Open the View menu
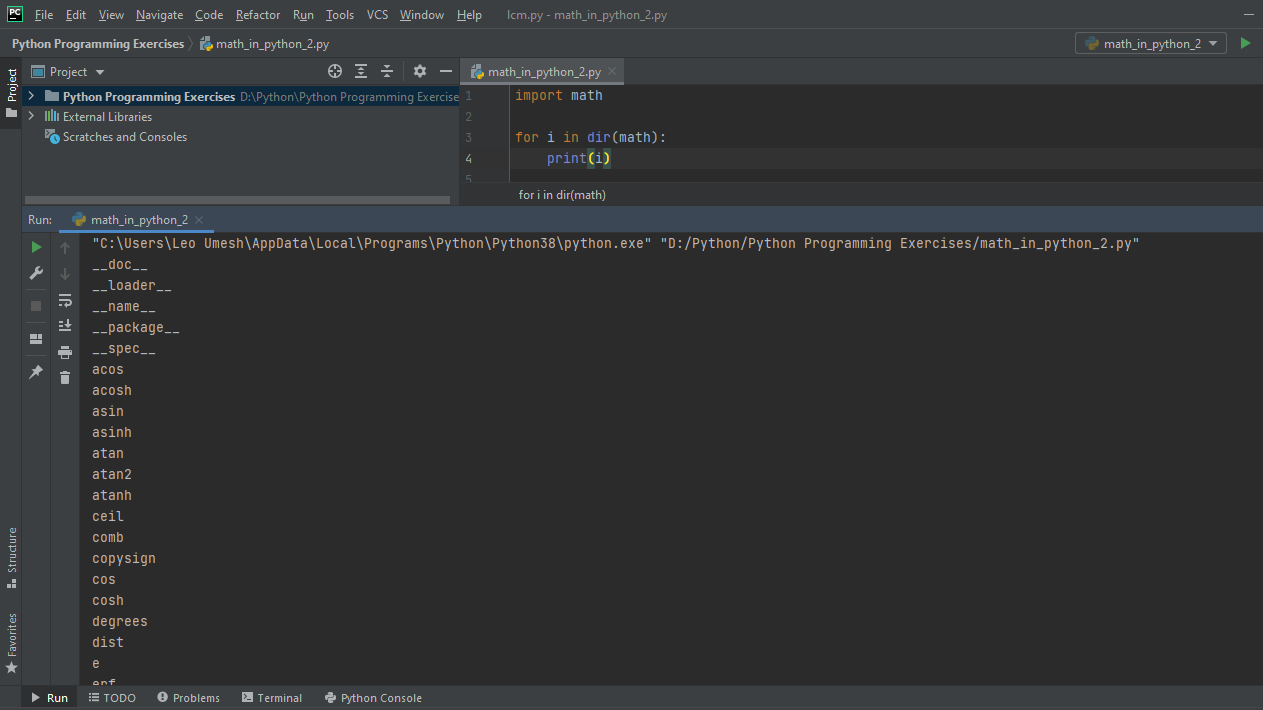This screenshot has width=1263, height=710. [111, 15]
